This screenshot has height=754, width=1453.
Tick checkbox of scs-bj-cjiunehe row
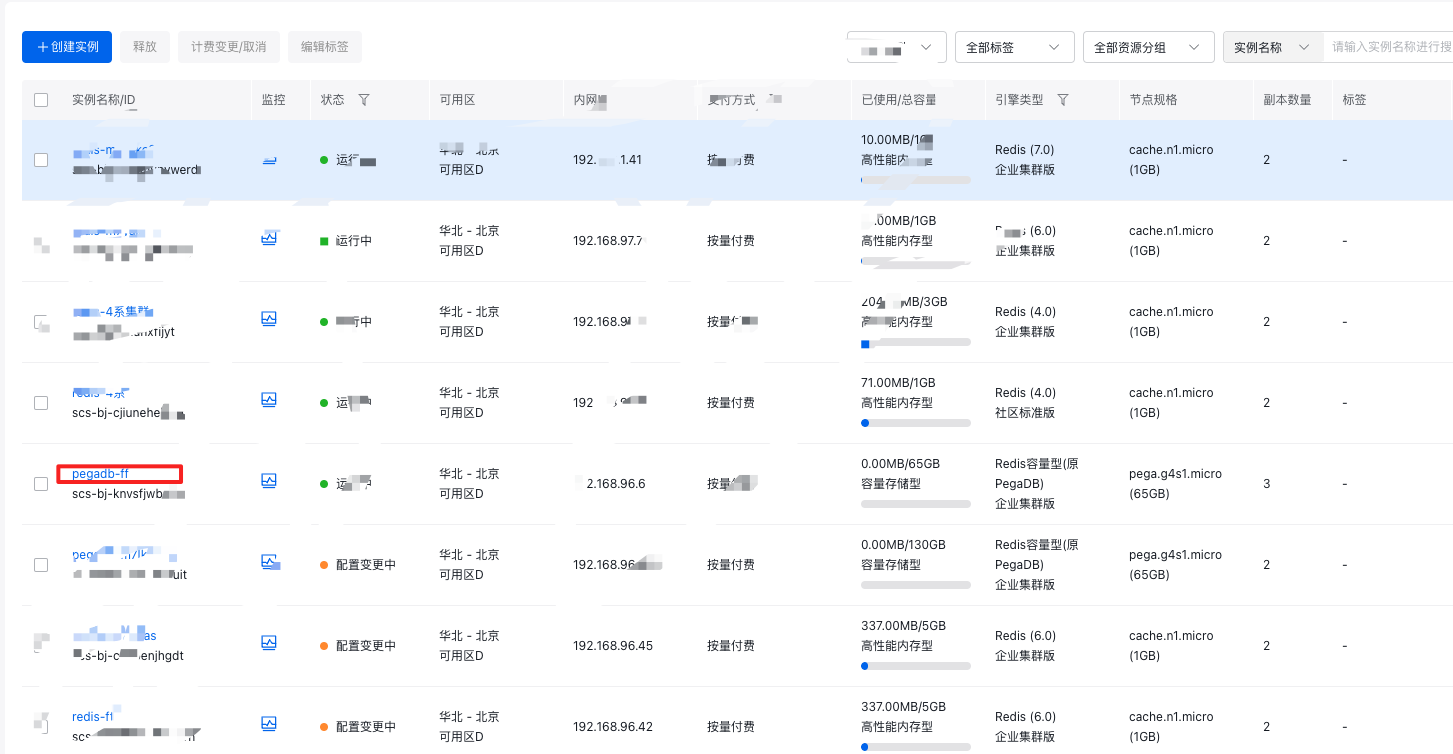tap(41, 403)
